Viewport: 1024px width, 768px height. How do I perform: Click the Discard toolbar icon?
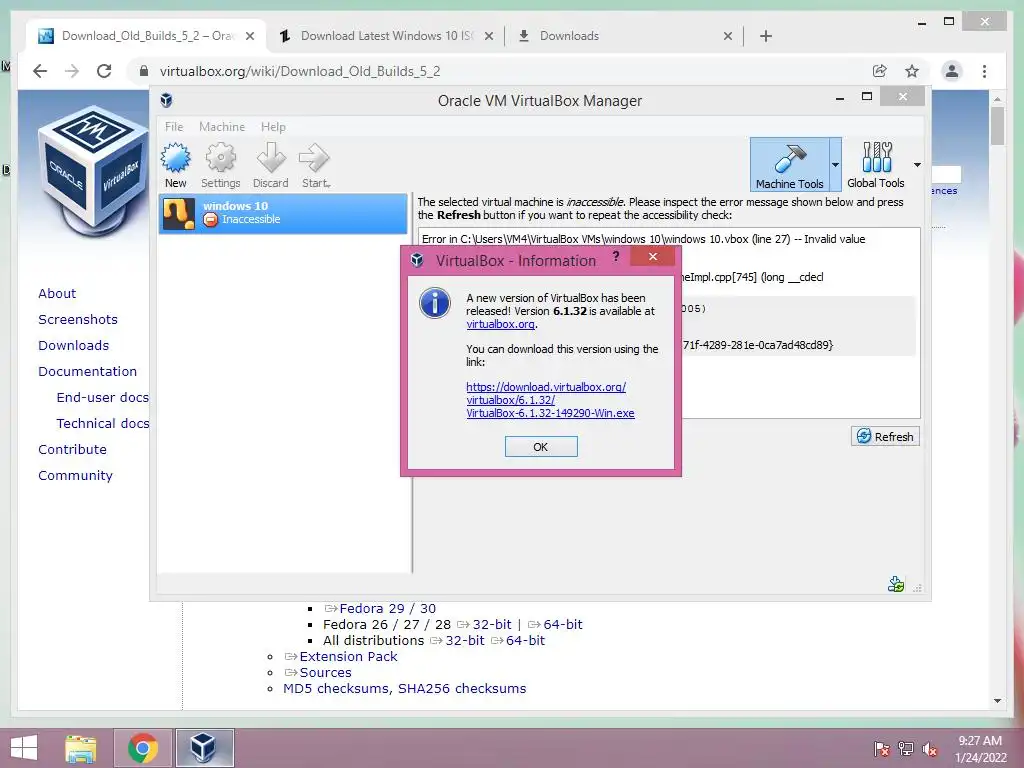pyautogui.click(x=270, y=166)
